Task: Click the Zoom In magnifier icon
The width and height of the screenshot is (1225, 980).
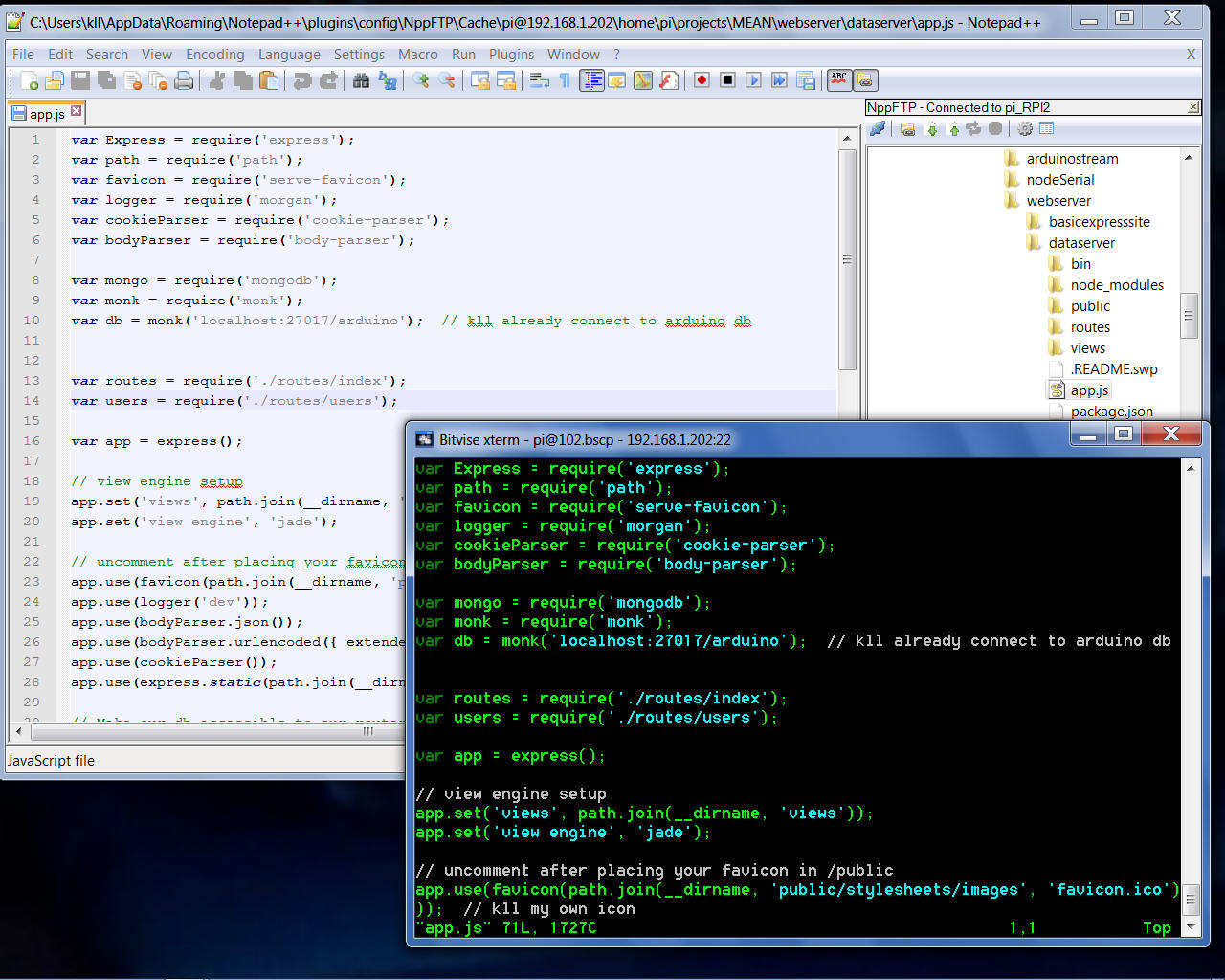Action: (x=421, y=81)
